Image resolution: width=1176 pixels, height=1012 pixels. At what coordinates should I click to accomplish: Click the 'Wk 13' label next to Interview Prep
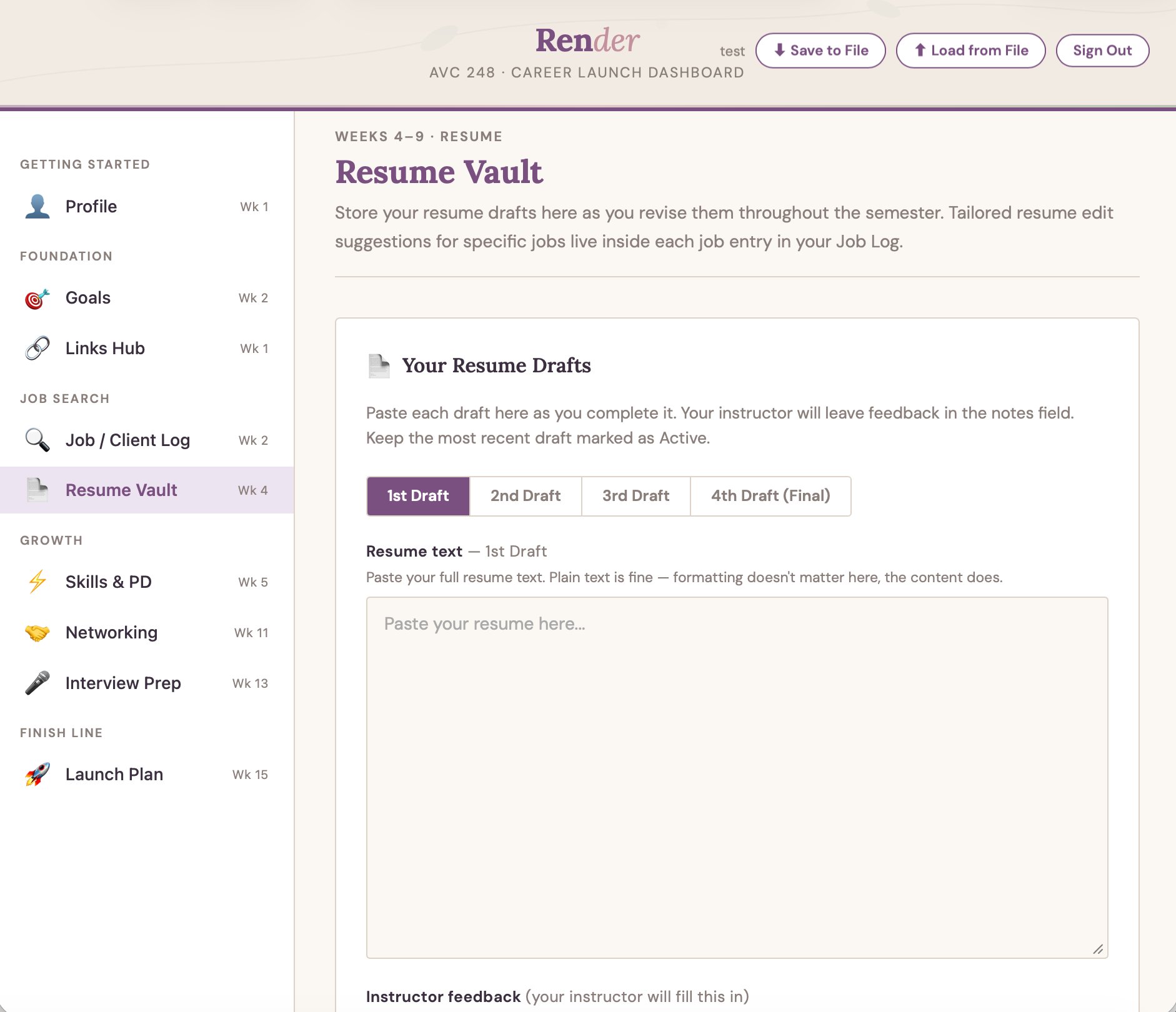[250, 683]
